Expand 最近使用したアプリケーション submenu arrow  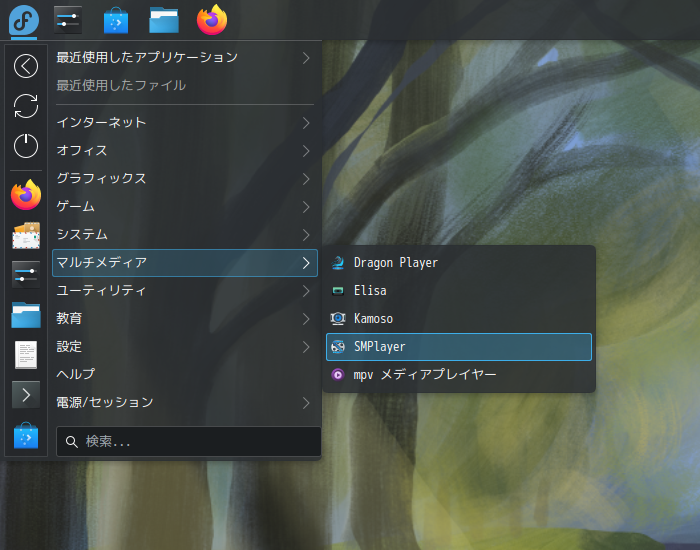point(306,58)
